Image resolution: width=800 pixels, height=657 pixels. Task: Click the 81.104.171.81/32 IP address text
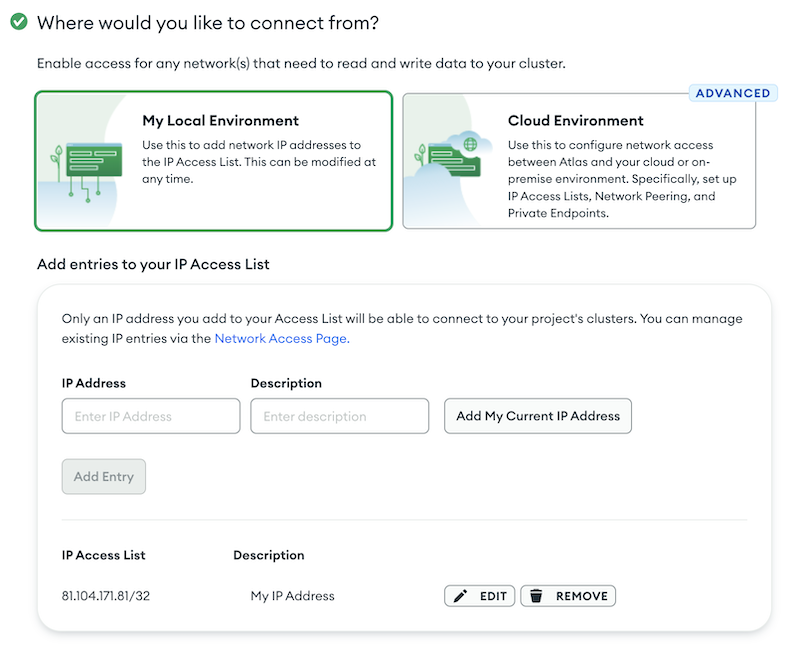point(106,596)
